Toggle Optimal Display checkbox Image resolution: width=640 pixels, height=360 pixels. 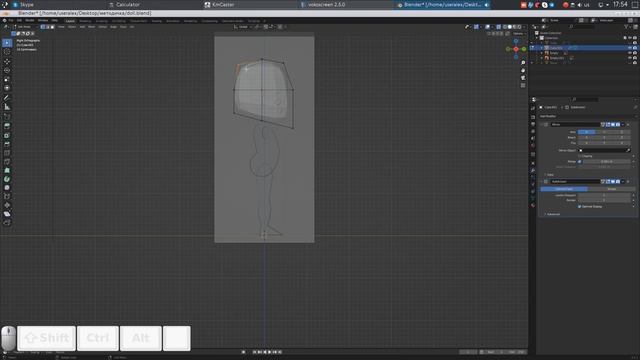[580, 207]
